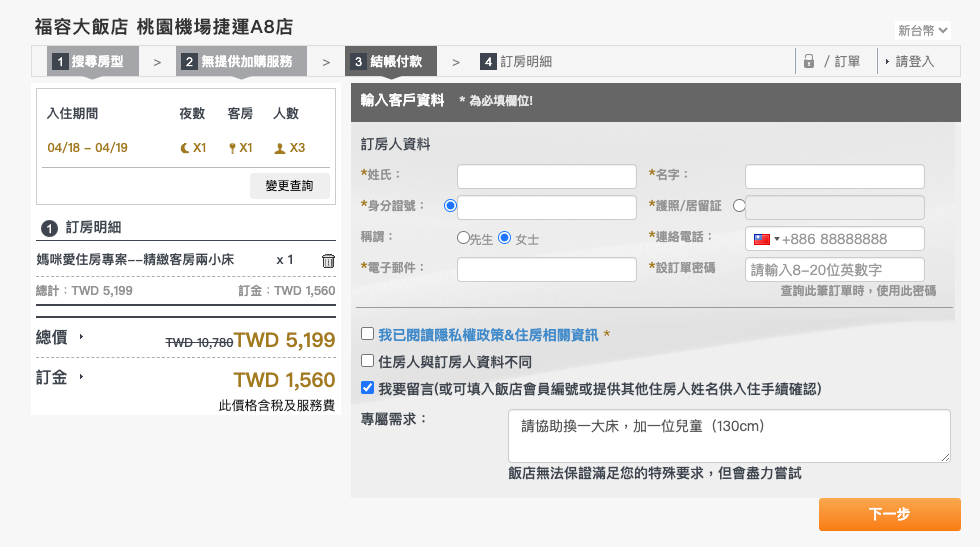Click the trash icon to delete room
The width and height of the screenshot is (980, 547).
[x=328, y=261]
